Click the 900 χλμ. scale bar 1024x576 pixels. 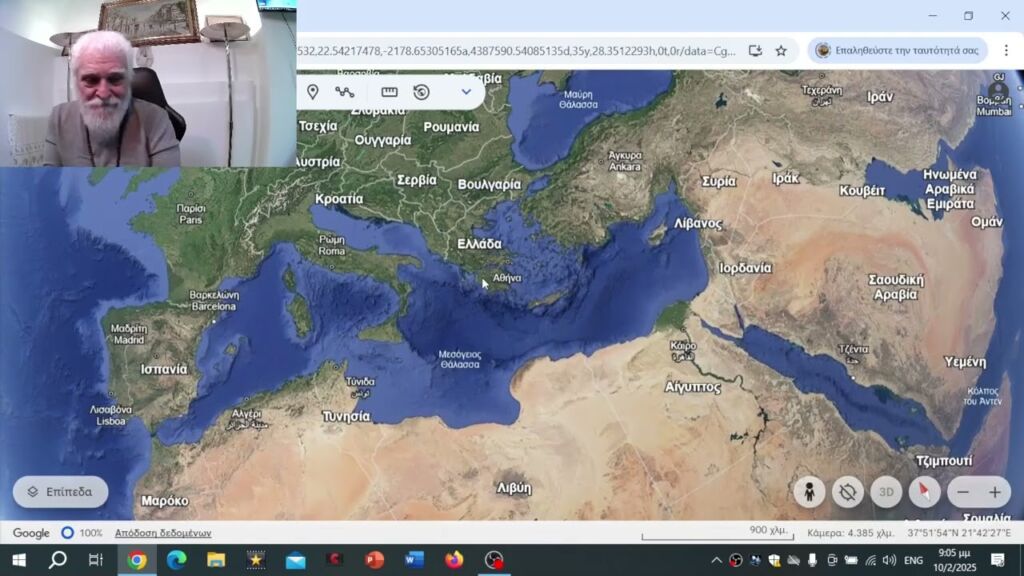[718, 533]
